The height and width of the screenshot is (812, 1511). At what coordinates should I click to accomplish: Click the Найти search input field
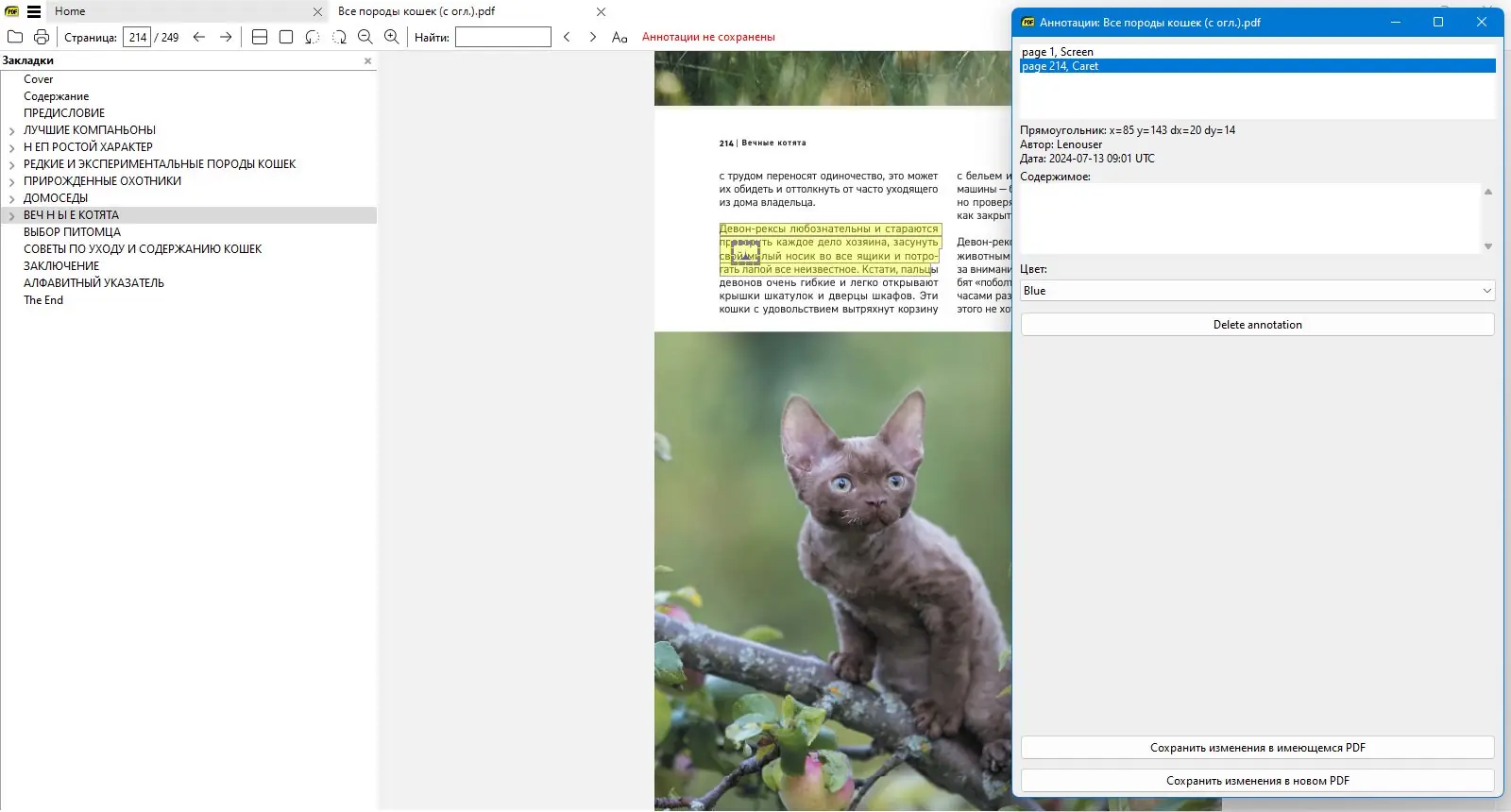tap(503, 37)
